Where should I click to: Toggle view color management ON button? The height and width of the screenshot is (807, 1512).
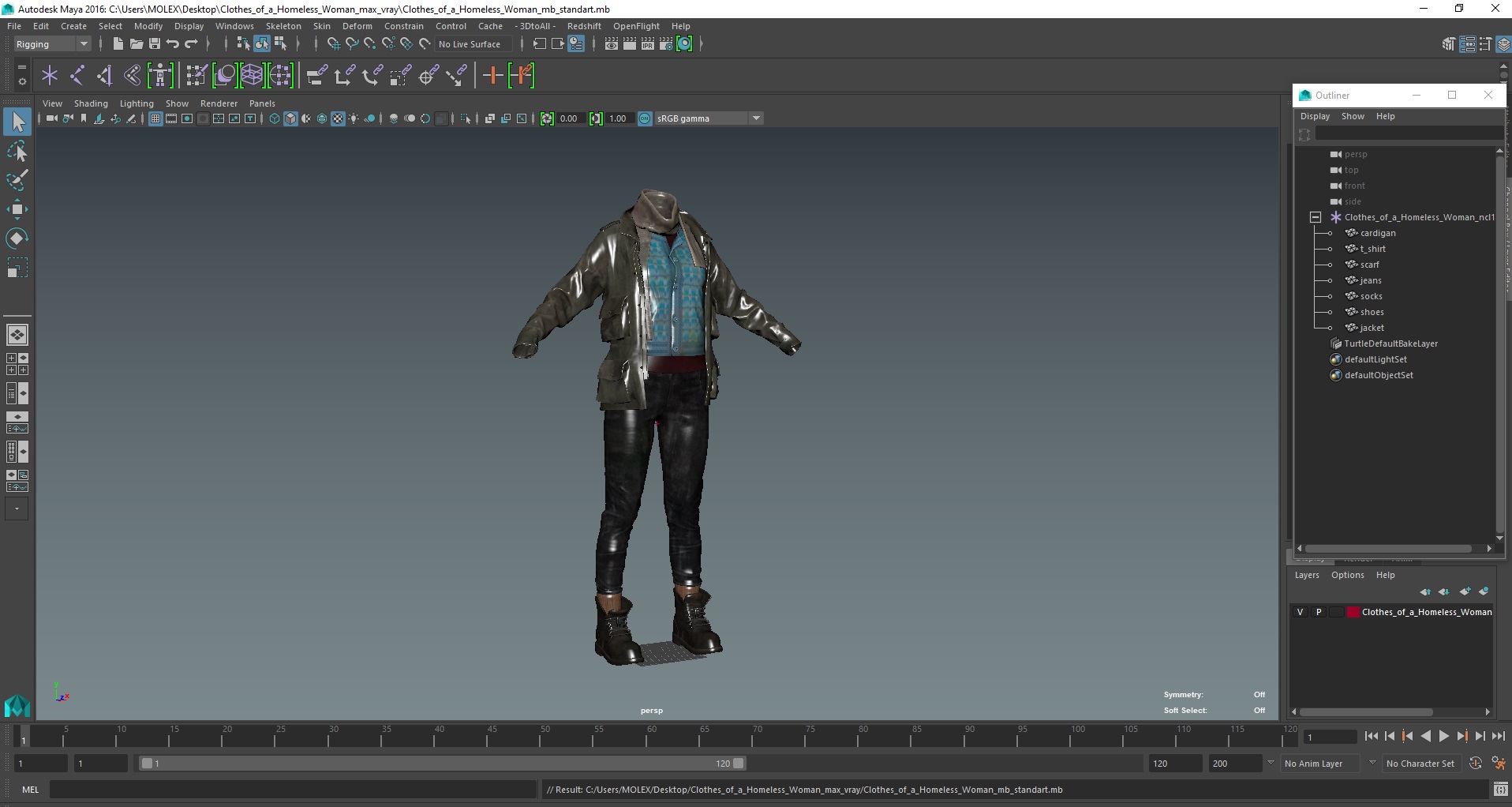(645, 118)
